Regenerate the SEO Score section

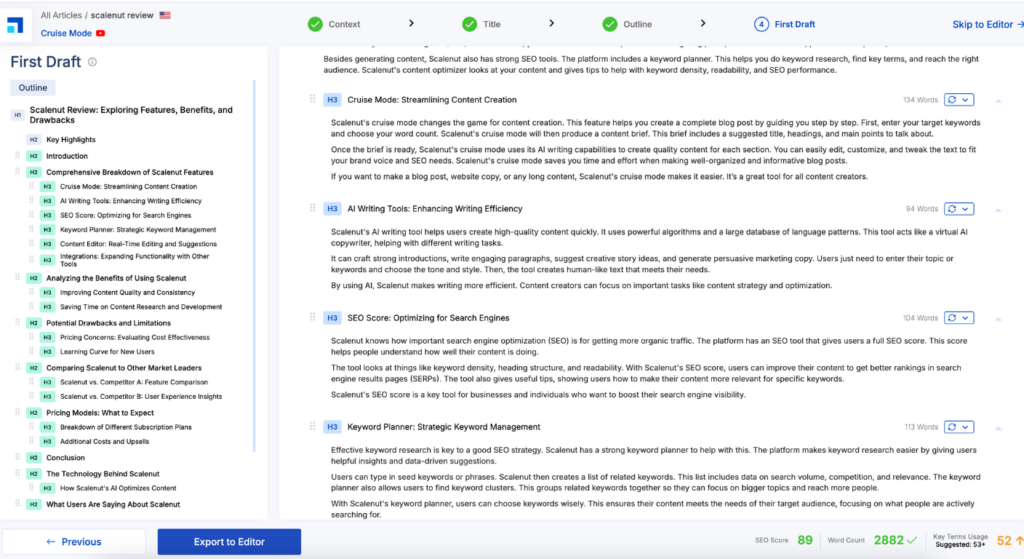coord(952,318)
